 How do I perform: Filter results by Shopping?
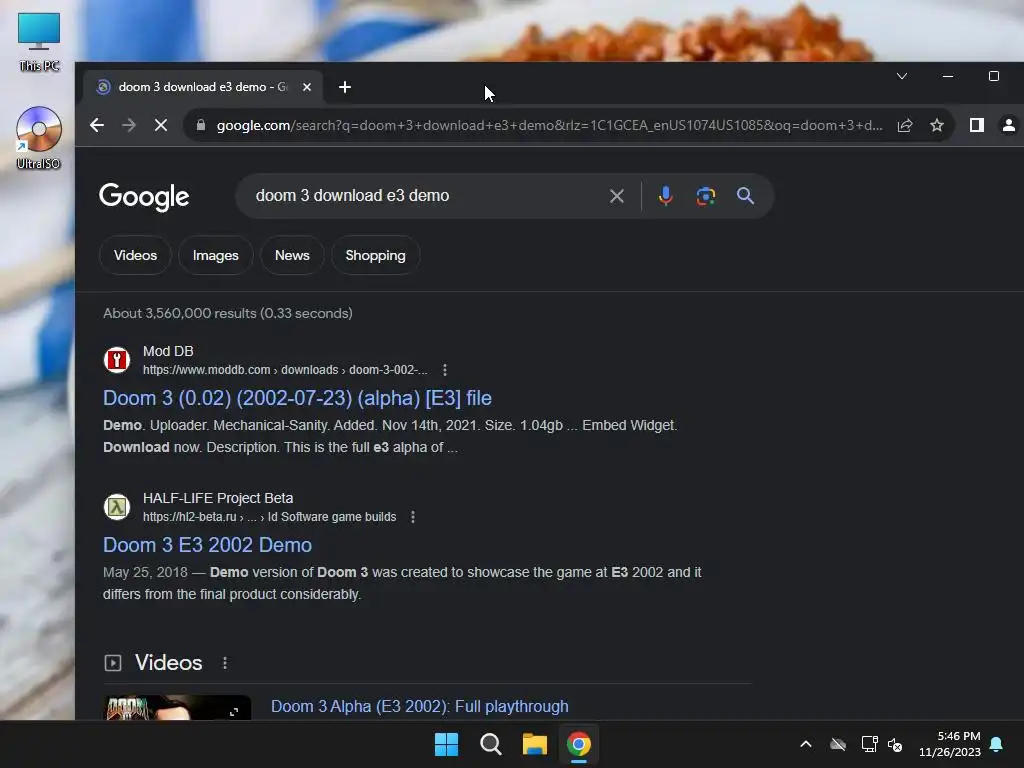376,255
